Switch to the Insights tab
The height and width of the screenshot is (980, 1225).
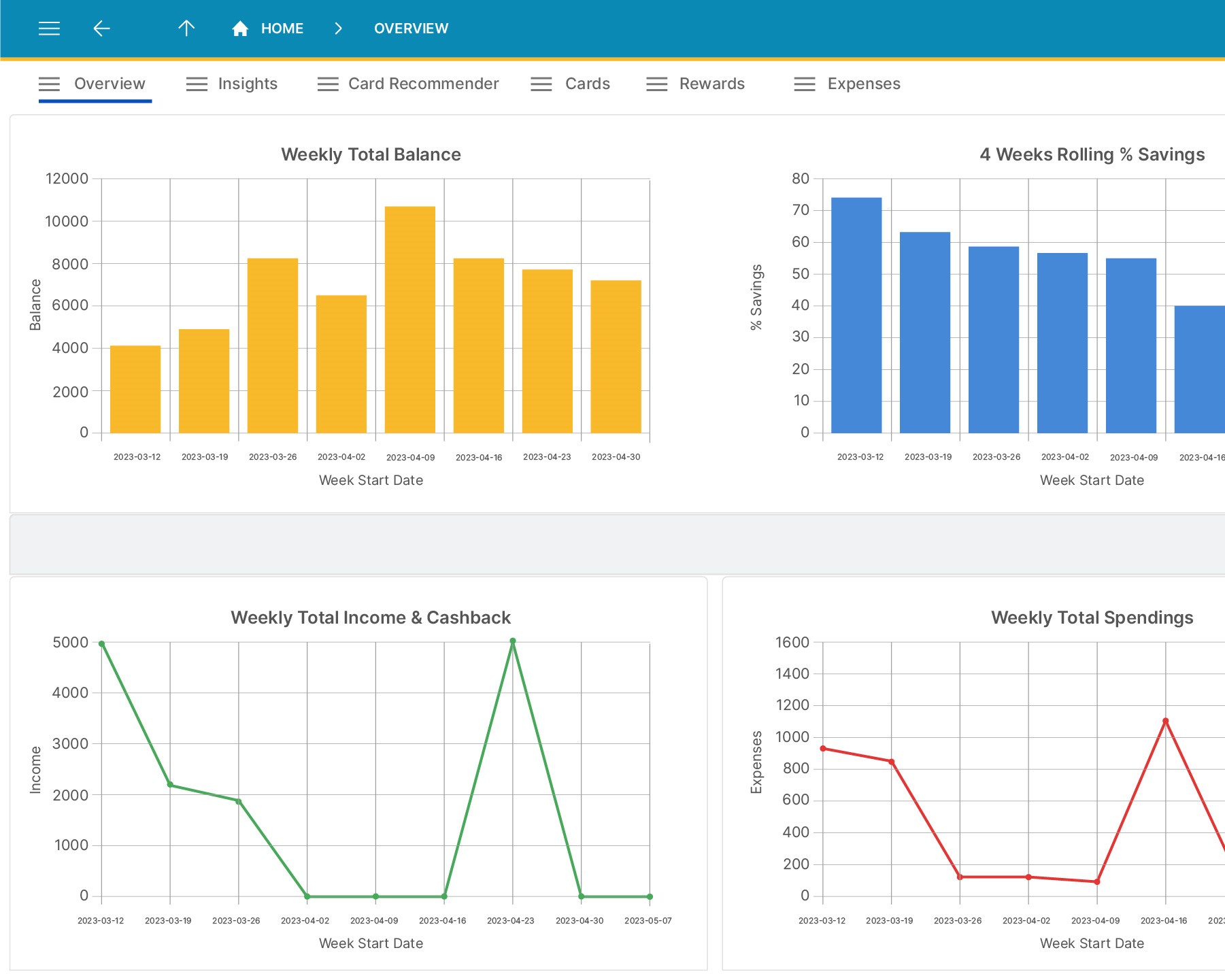pyautogui.click(x=248, y=84)
